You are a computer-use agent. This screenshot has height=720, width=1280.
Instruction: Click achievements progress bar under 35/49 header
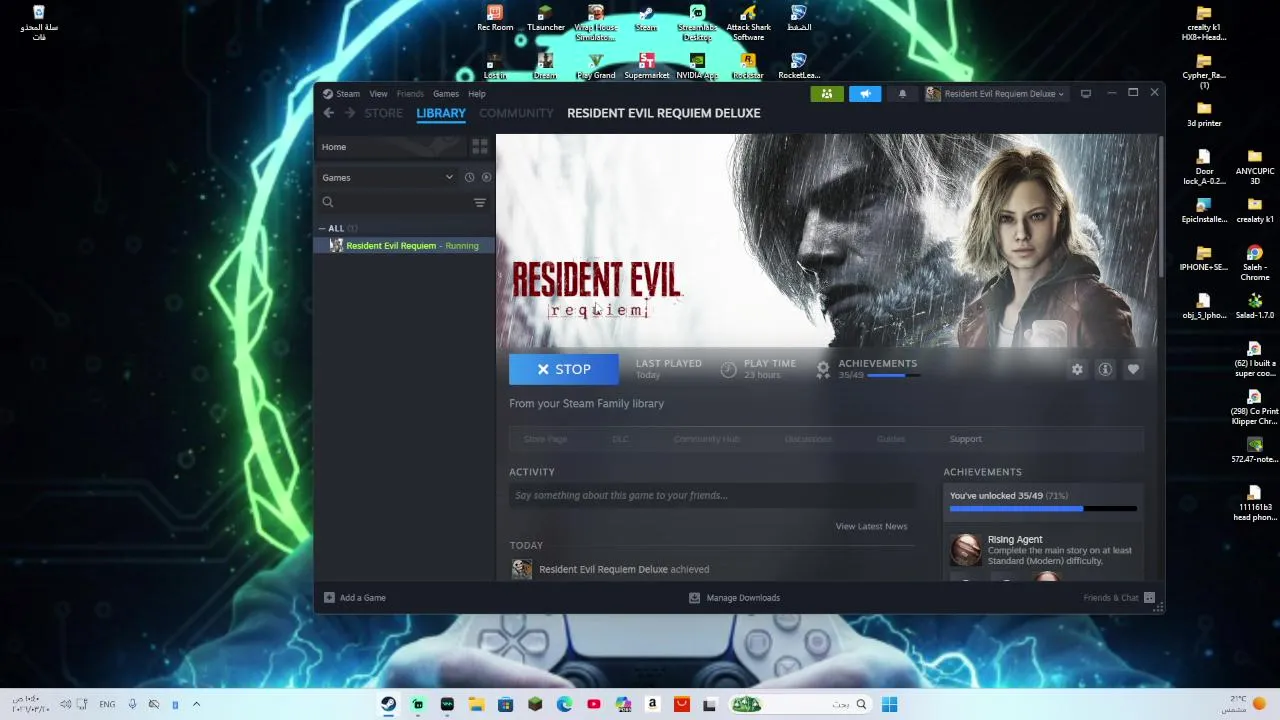pos(892,376)
